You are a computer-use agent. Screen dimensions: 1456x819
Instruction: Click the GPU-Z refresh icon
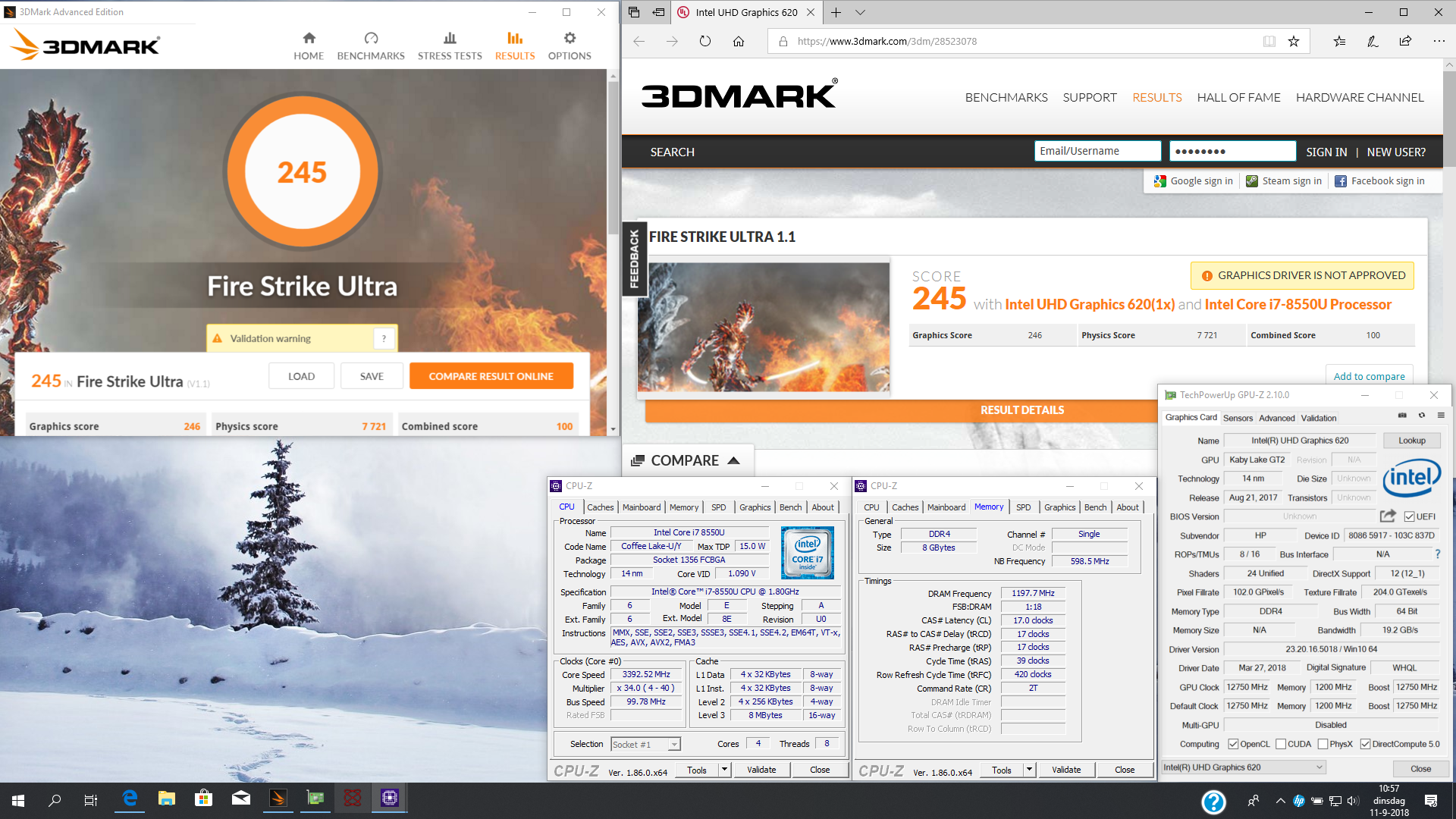pos(1422,416)
